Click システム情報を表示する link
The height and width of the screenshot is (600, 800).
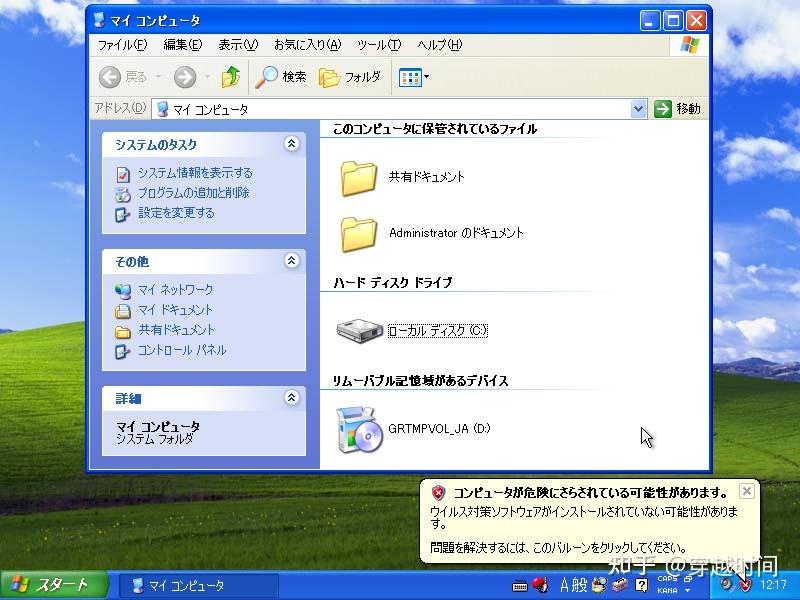coord(195,173)
